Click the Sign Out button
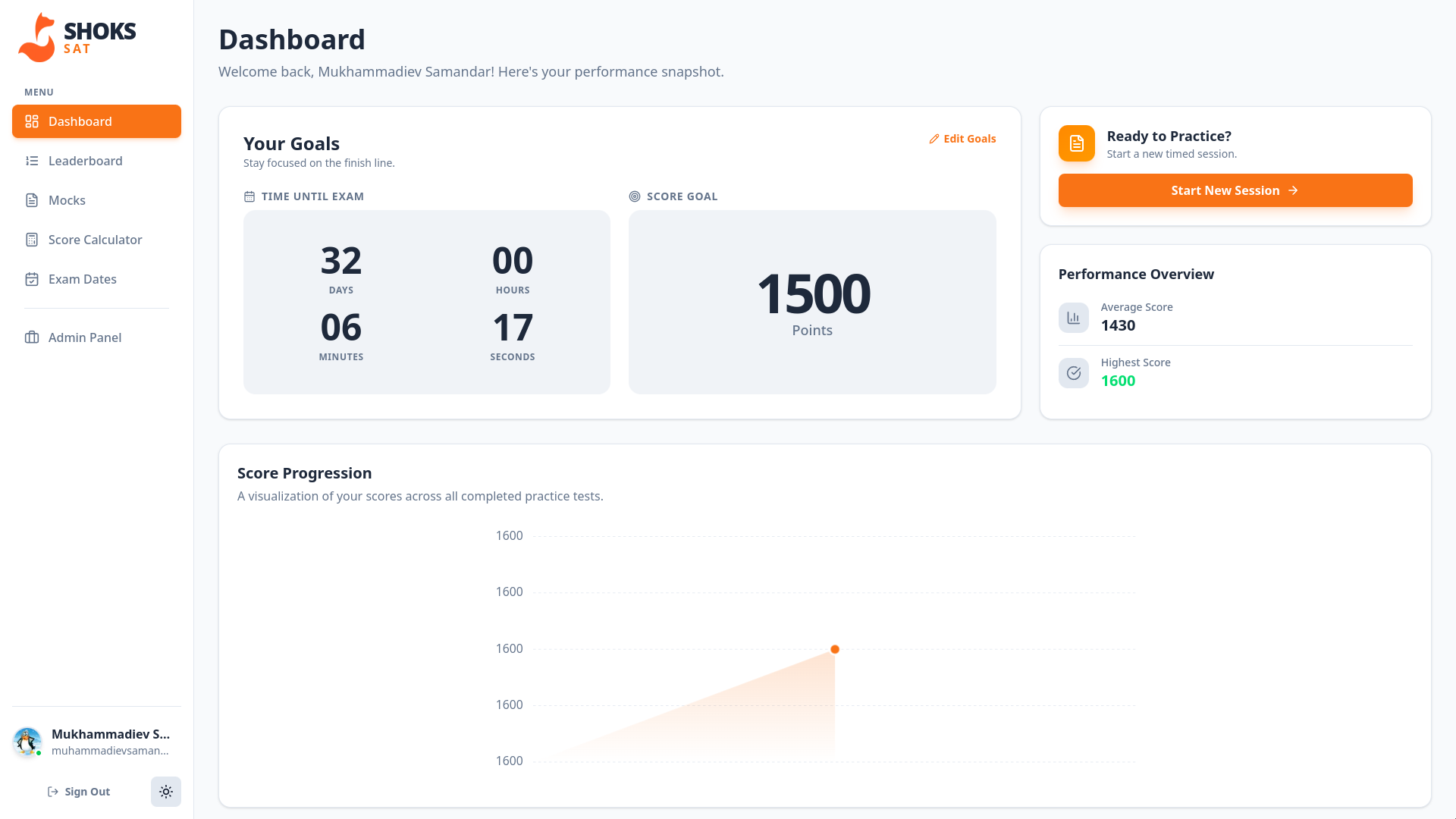The width and height of the screenshot is (1456, 819). [x=79, y=792]
